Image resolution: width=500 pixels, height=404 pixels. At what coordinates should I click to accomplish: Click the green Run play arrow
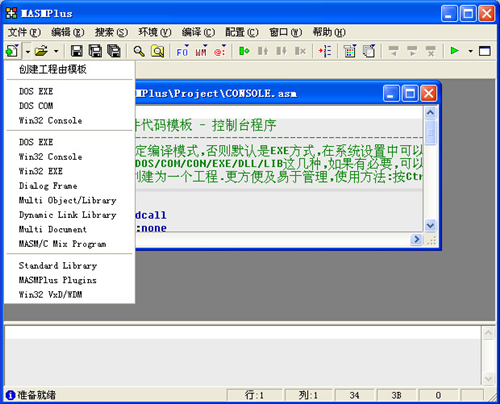(x=454, y=51)
